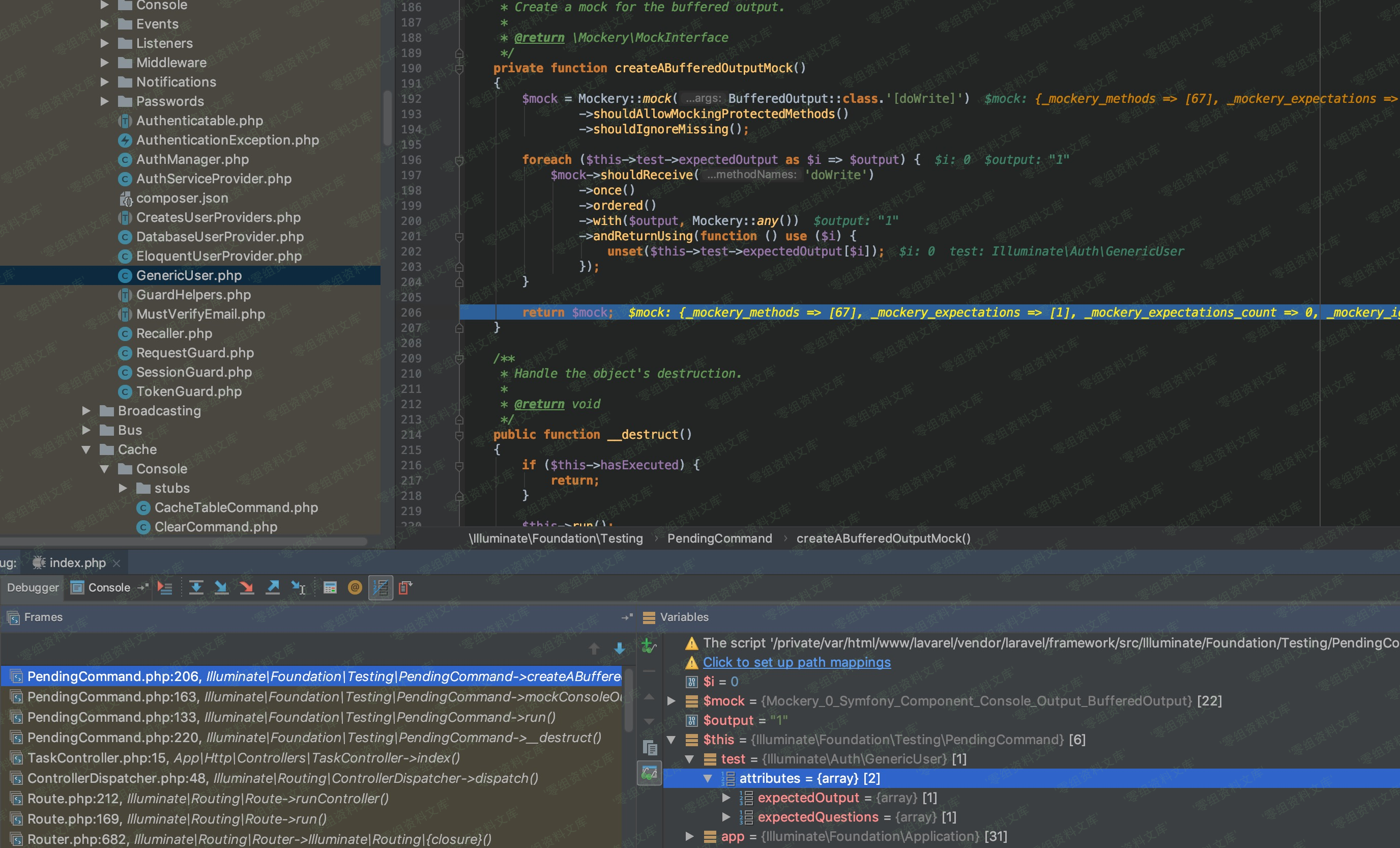Image resolution: width=1400 pixels, height=848 pixels.
Task: Click the New Watch glasses icon
Action: click(x=649, y=646)
